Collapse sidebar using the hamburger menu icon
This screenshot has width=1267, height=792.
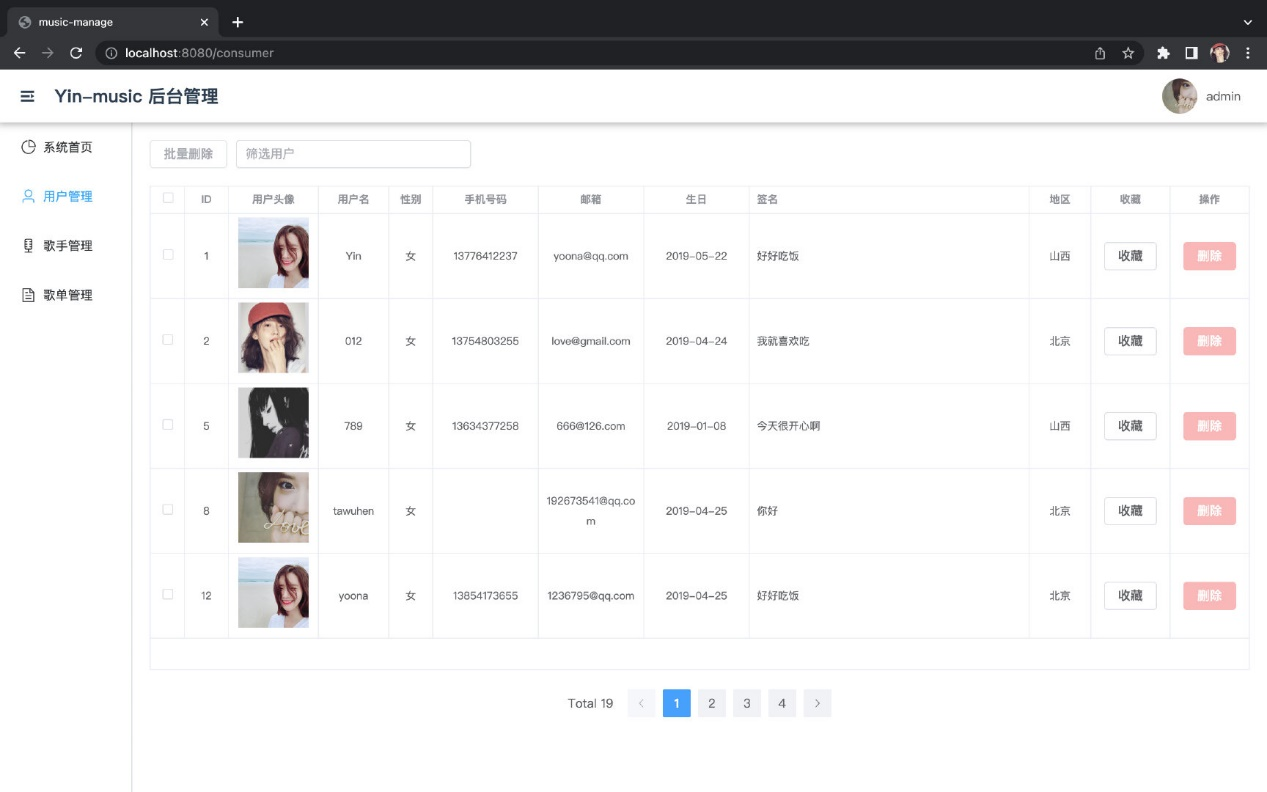(x=28, y=96)
